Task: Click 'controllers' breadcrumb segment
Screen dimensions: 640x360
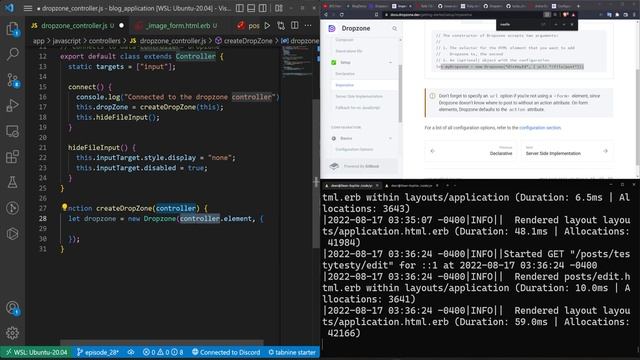Action: click(104, 41)
